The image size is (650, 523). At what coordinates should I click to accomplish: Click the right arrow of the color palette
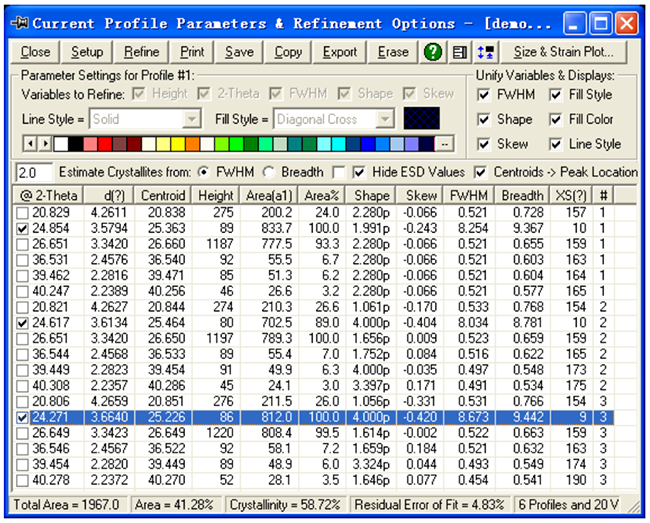click(x=45, y=144)
